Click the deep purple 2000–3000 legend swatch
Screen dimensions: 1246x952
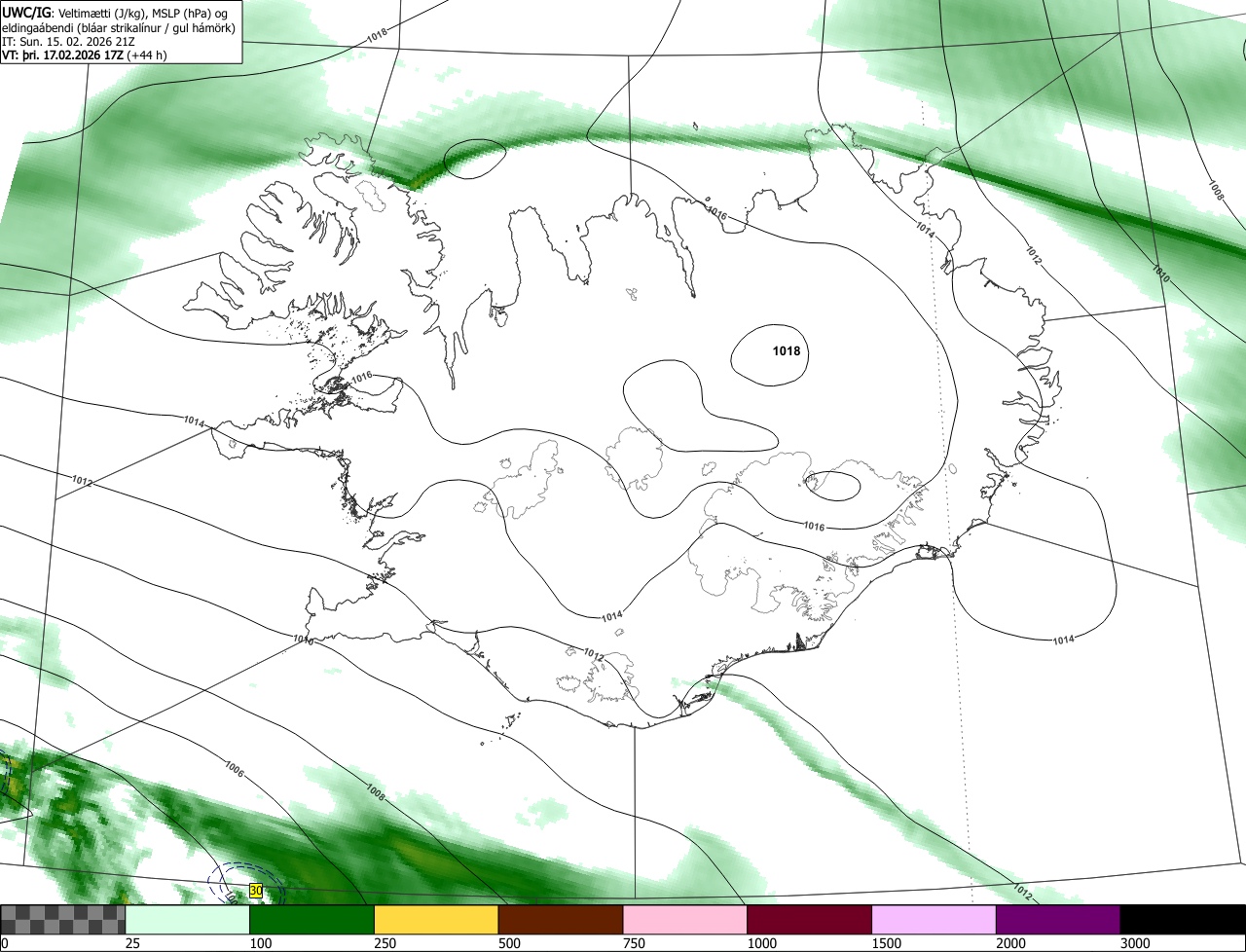coord(1058,920)
